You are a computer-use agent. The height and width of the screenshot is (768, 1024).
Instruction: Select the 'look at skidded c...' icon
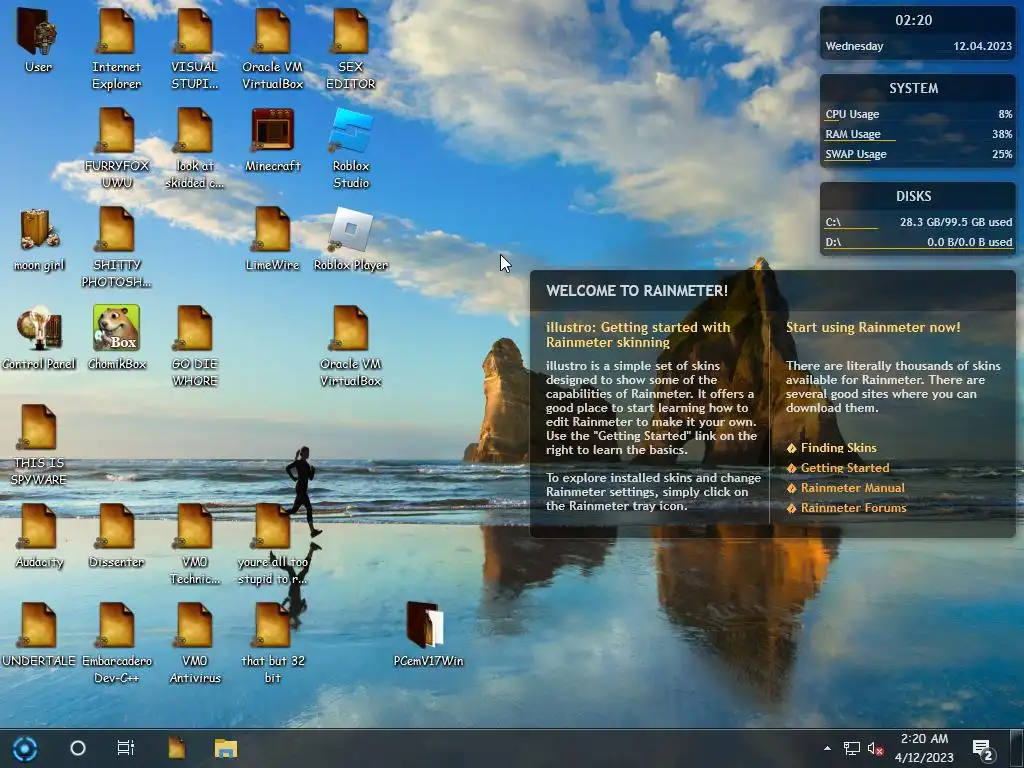[x=195, y=148]
